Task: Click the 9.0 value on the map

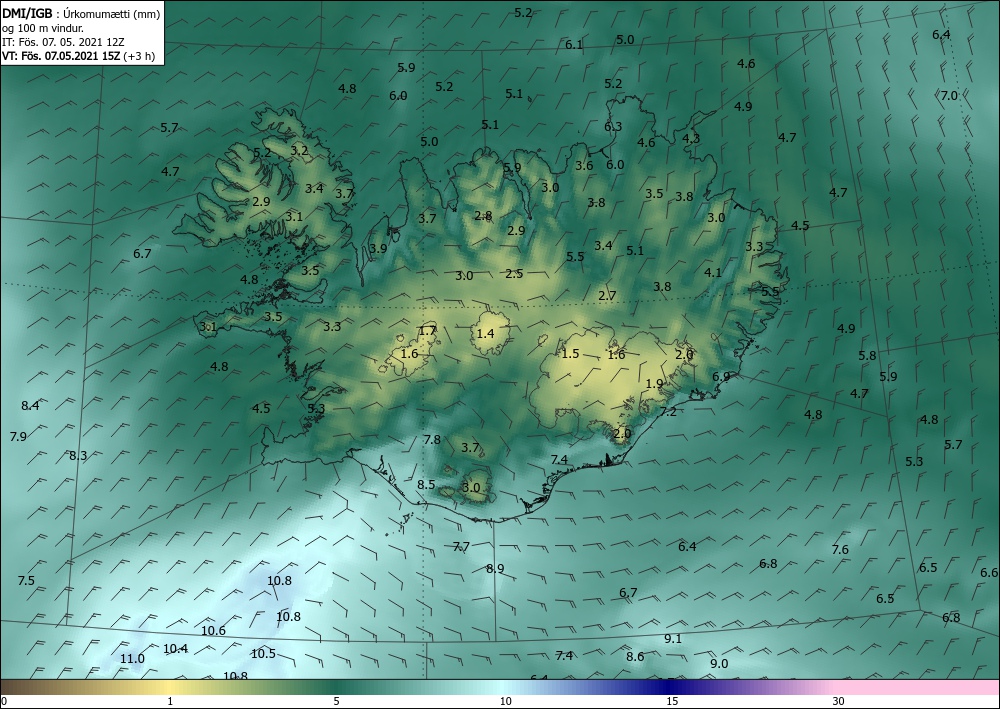Action: pyautogui.click(x=719, y=664)
